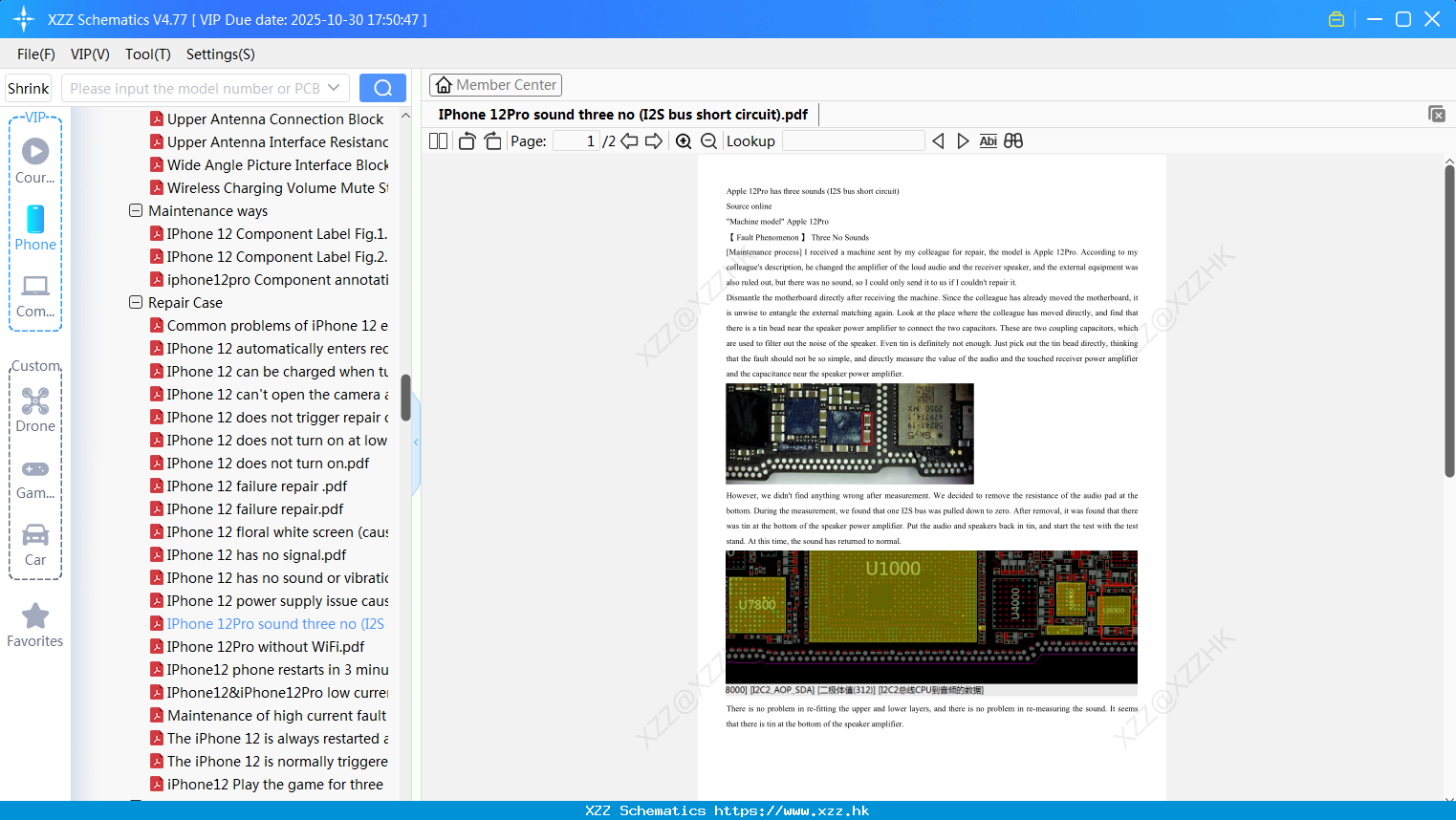The height and width of the screenshot is (820, 1456).
Task: Find next lookup result
Action: point(963,140)
